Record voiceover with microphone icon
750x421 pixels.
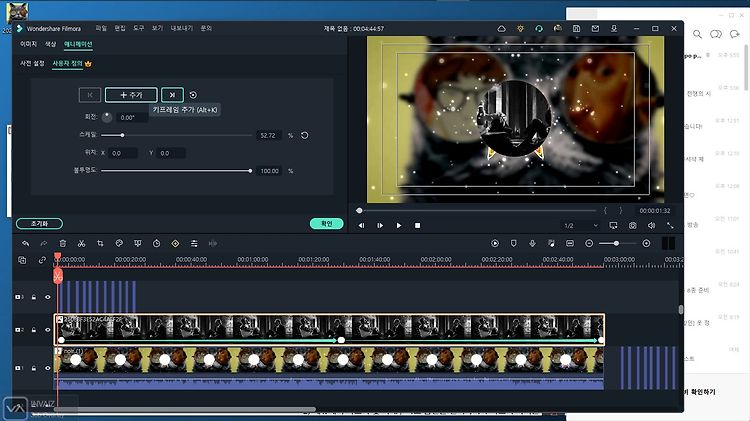[532, 244]
